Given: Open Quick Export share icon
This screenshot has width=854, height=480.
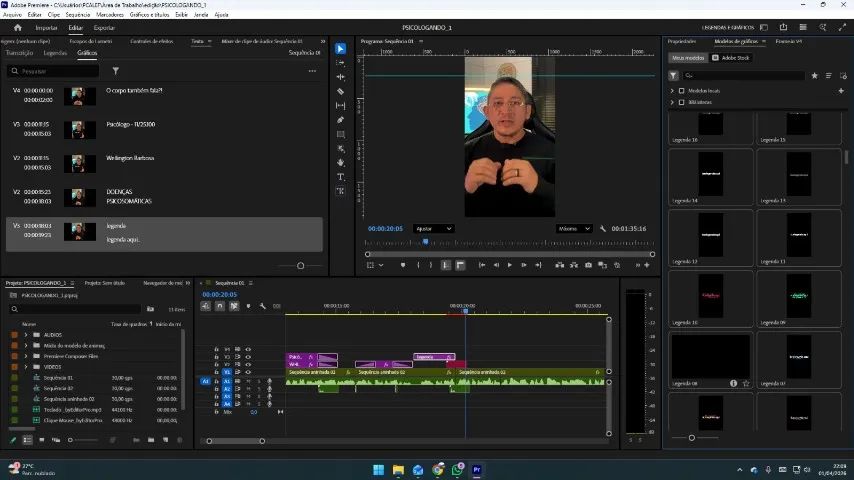Looking at the screenshot, I should (x=783, y=27).
